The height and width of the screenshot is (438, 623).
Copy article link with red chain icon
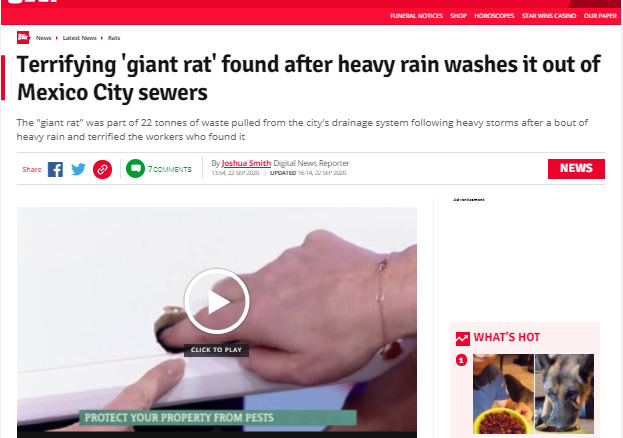click(x=102, y=169)
